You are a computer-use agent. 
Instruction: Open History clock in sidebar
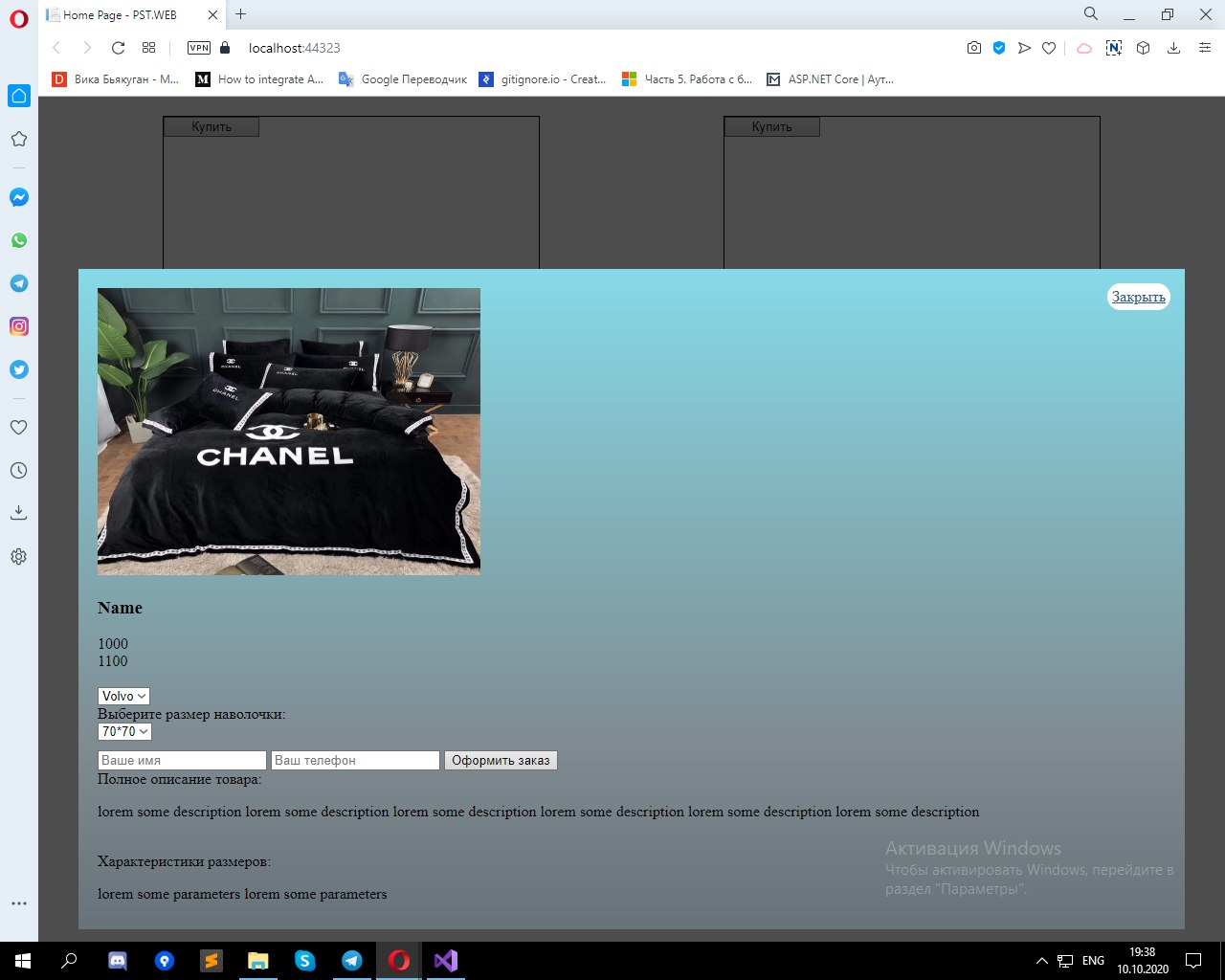point(19,471)
